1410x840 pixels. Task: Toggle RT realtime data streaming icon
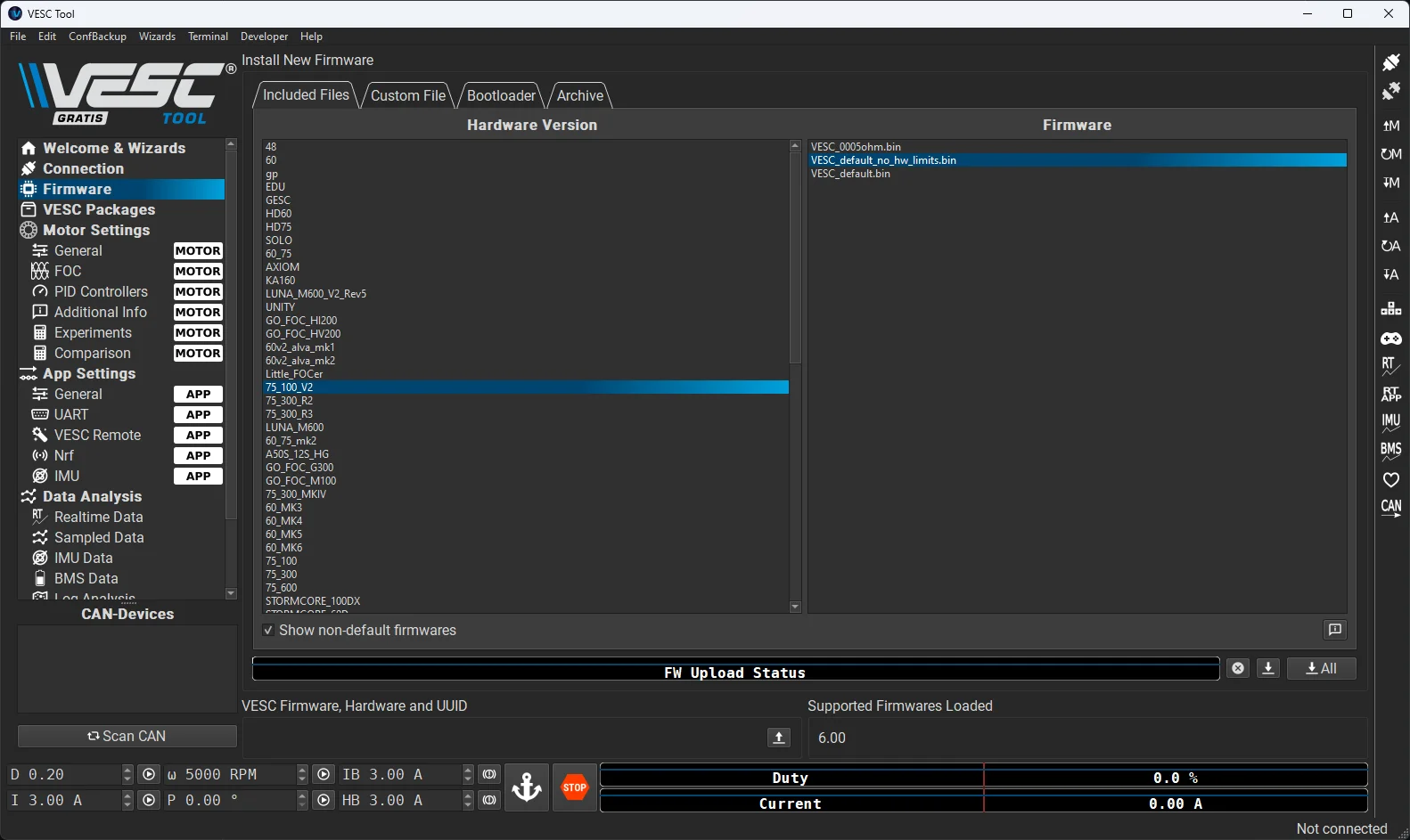point(1390,365)
